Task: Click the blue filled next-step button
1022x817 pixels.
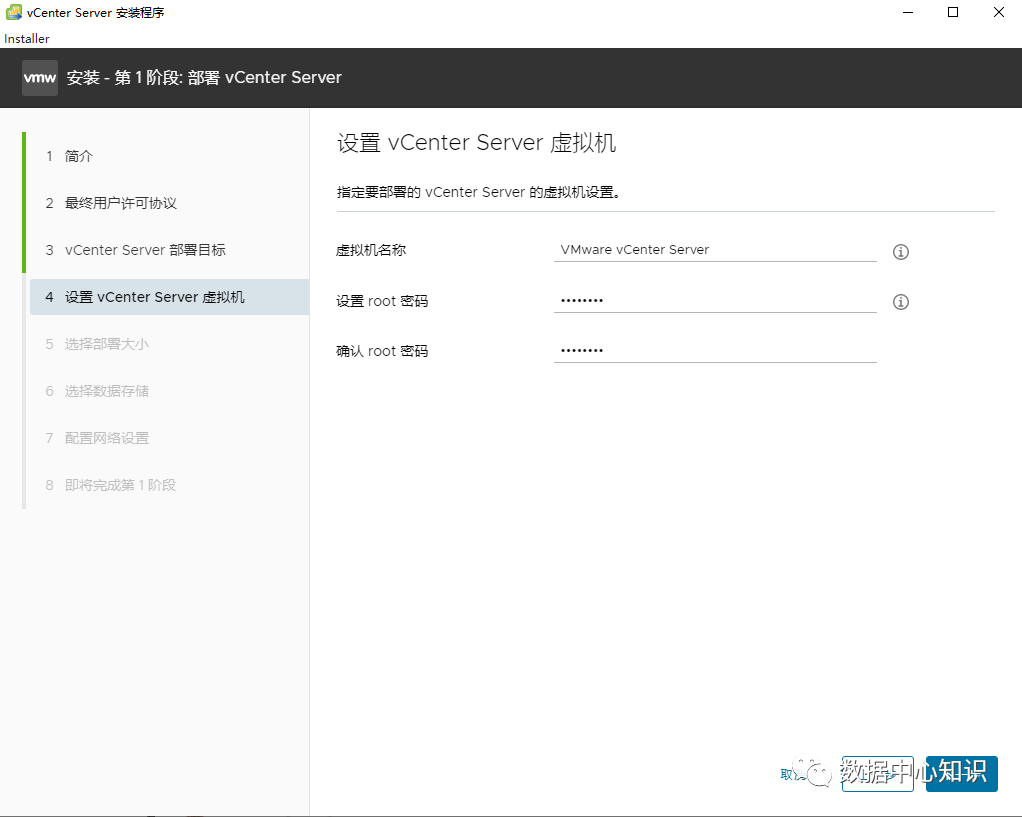Action: tap(961, 774)
